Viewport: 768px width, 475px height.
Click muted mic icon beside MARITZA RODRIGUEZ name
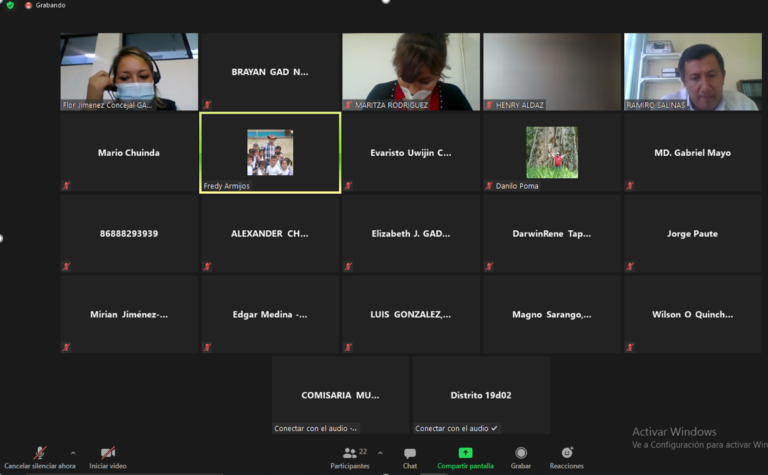pyautogui.click(x=349, y=105)
